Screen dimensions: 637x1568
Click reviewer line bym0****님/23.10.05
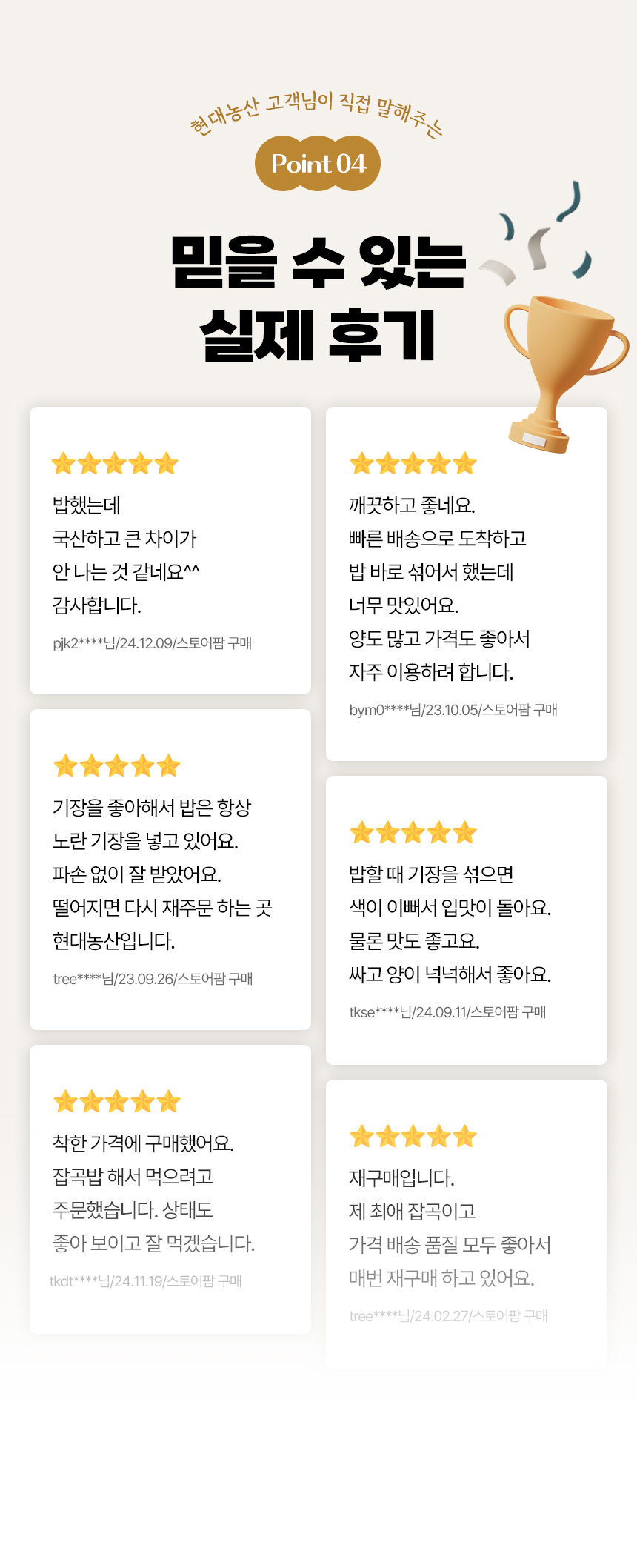453,710
